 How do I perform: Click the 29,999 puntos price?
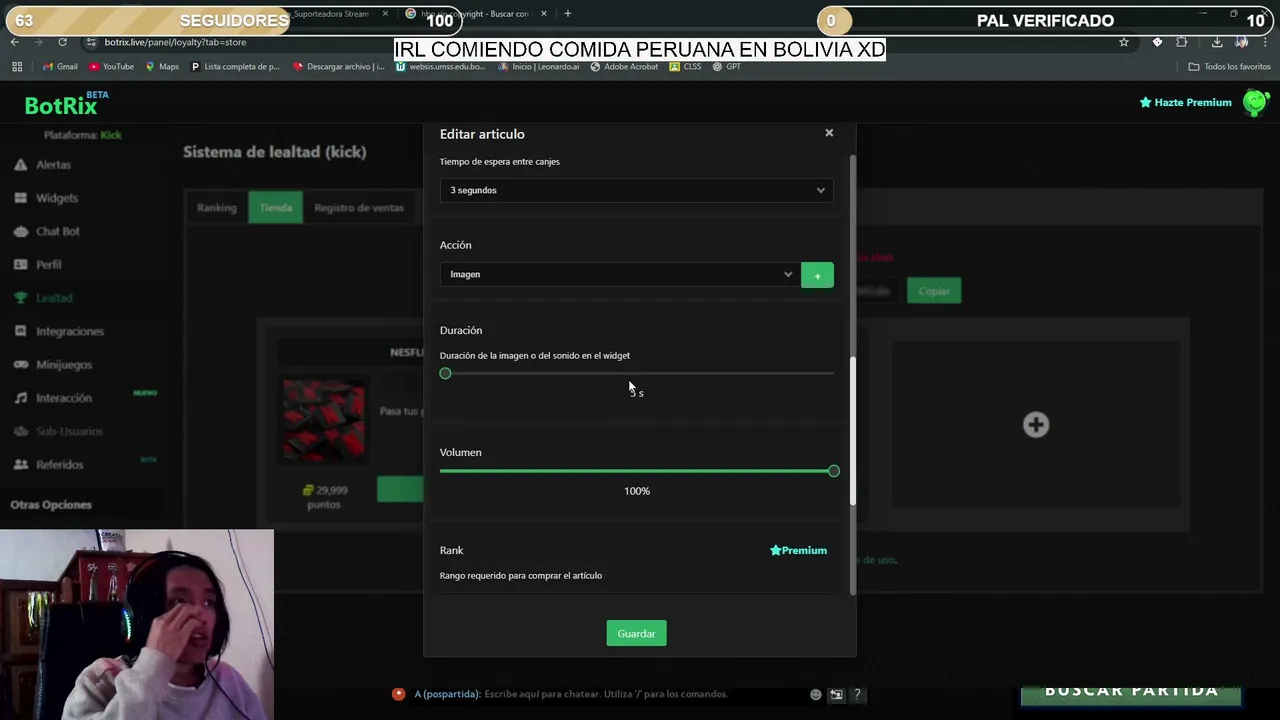pyautogui.click(x=324, y=497)
